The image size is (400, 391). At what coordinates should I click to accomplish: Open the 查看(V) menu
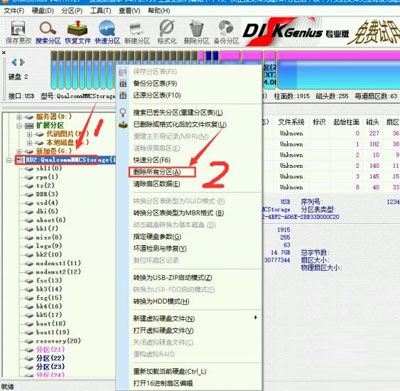129,11
